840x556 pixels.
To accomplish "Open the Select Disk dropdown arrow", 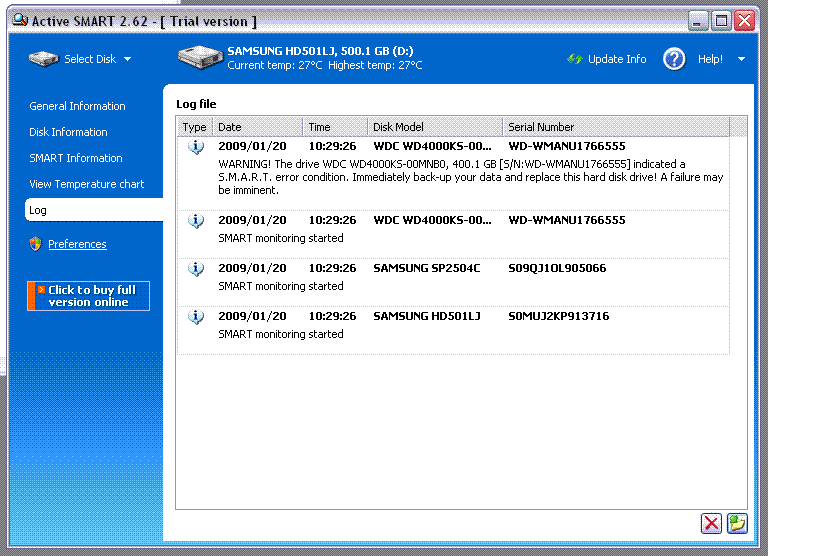I will (128, 59).
